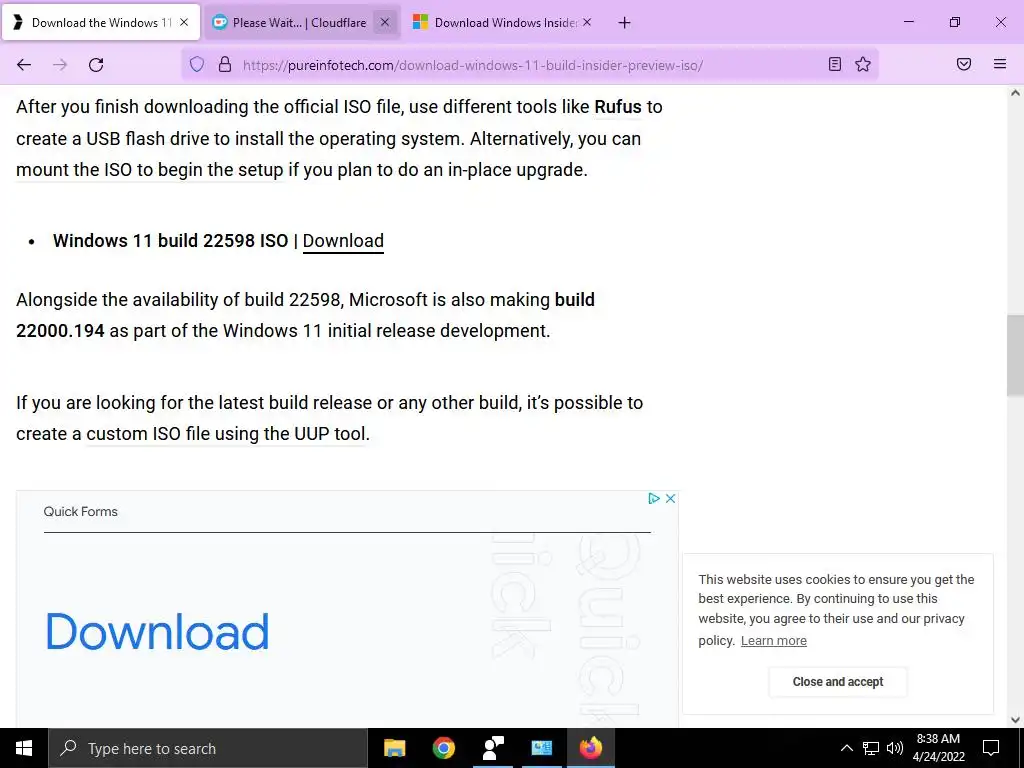Click scrollbar up arrow
This screenshot has width=1024, height=768.
click(x=1015, y=93)
